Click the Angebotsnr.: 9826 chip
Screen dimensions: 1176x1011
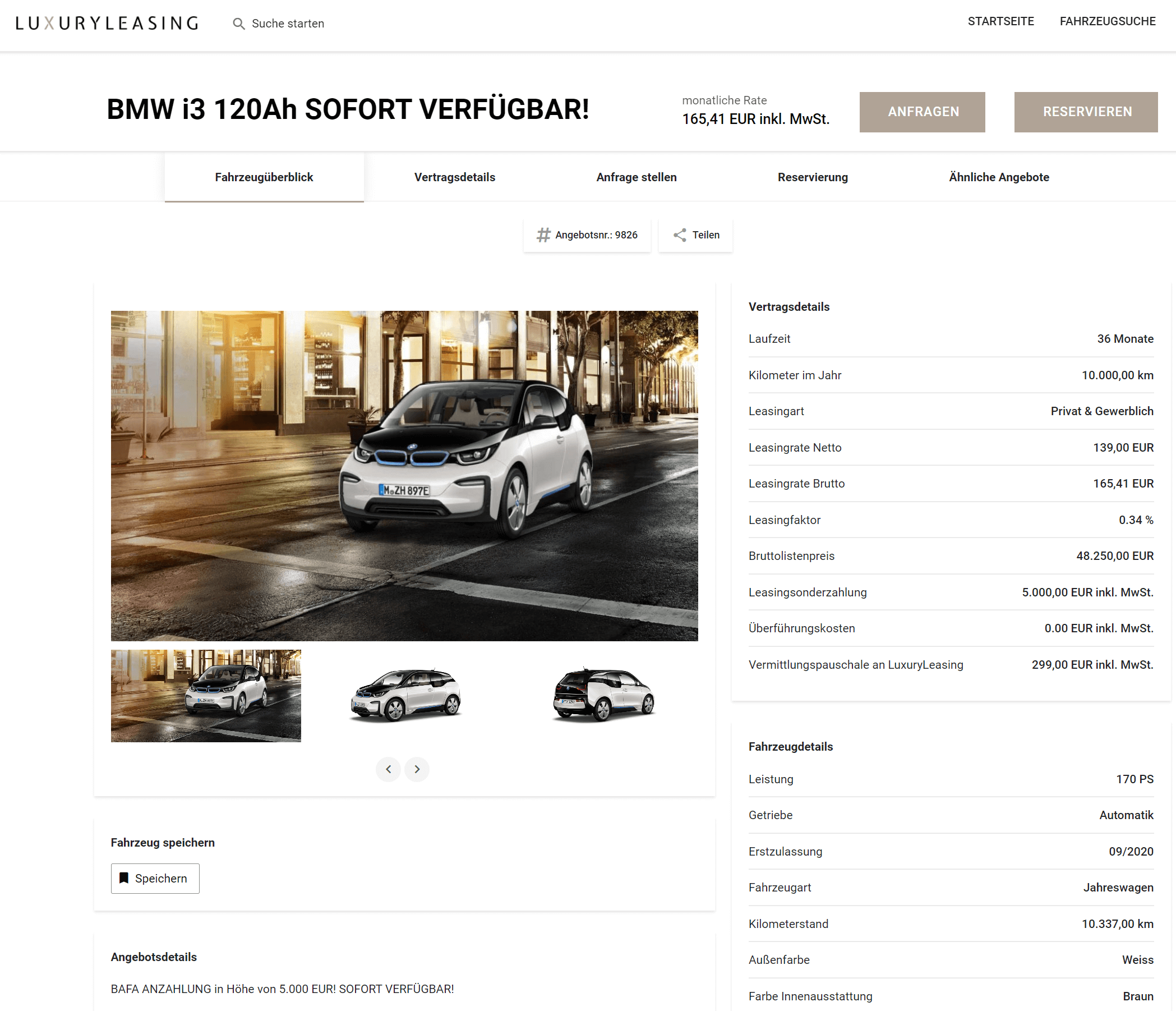(587, 235)
